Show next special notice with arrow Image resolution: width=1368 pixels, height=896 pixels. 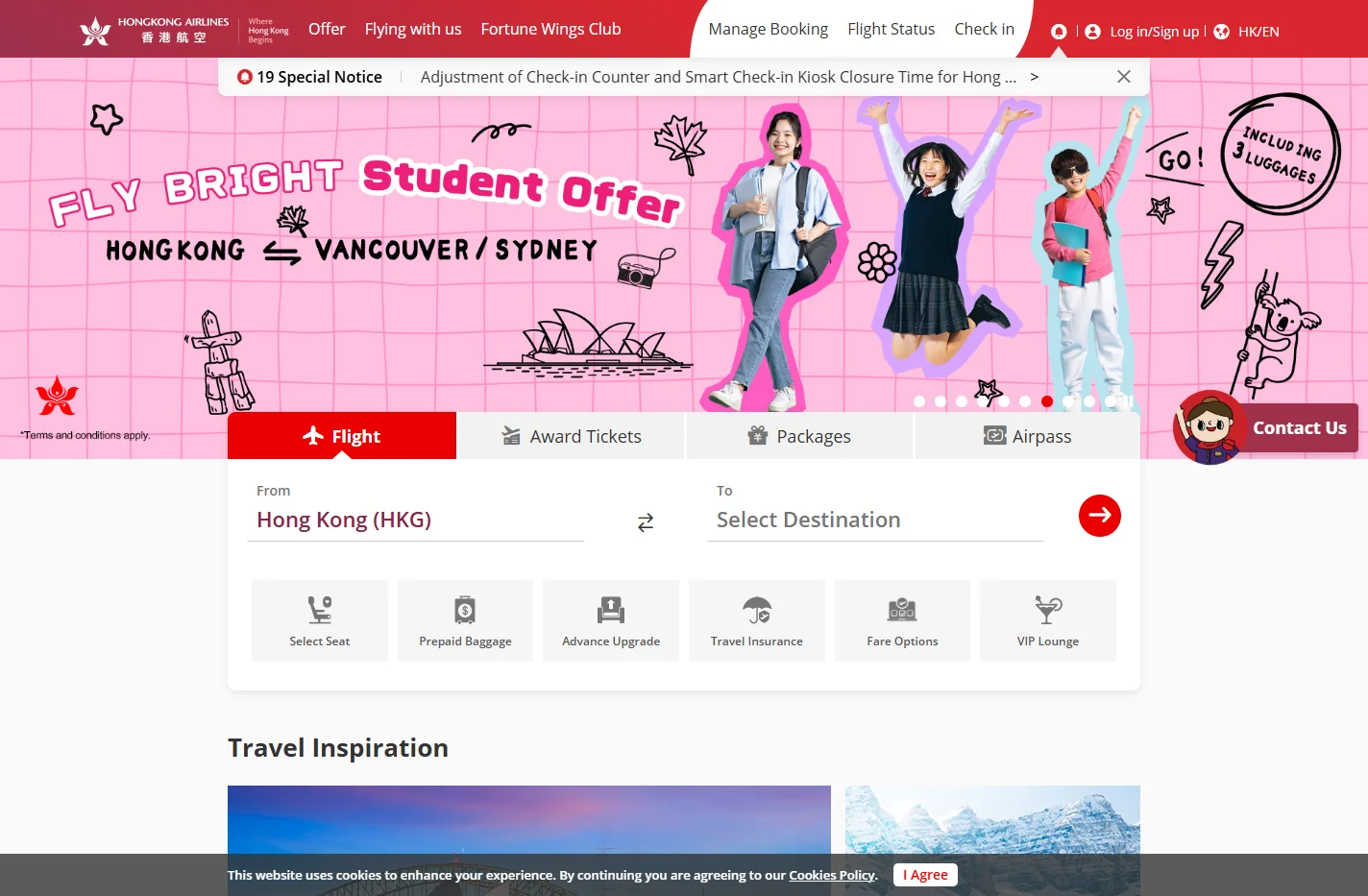click(1034, 77)
